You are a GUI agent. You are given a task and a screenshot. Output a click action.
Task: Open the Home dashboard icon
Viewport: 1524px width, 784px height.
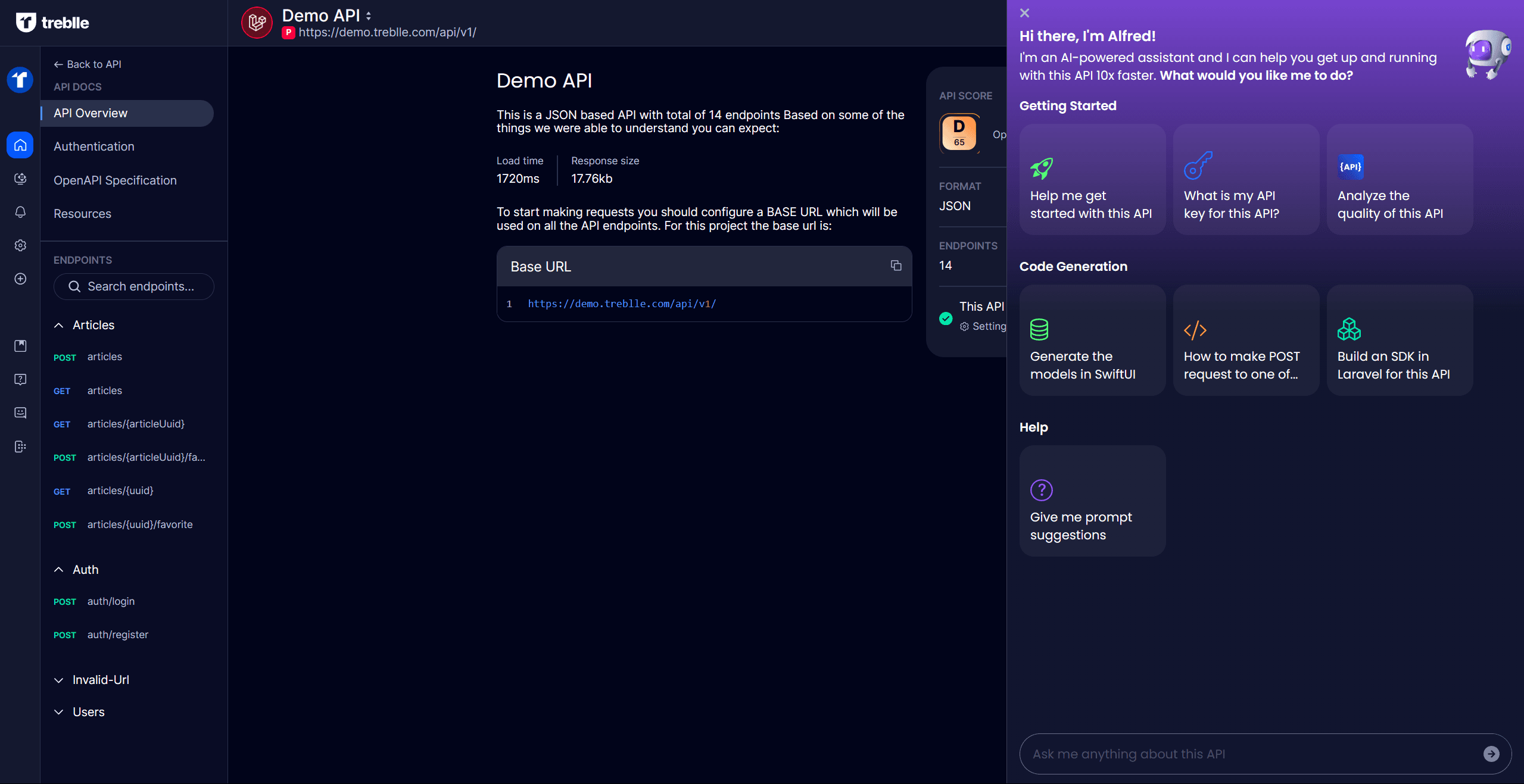point(20,145)
